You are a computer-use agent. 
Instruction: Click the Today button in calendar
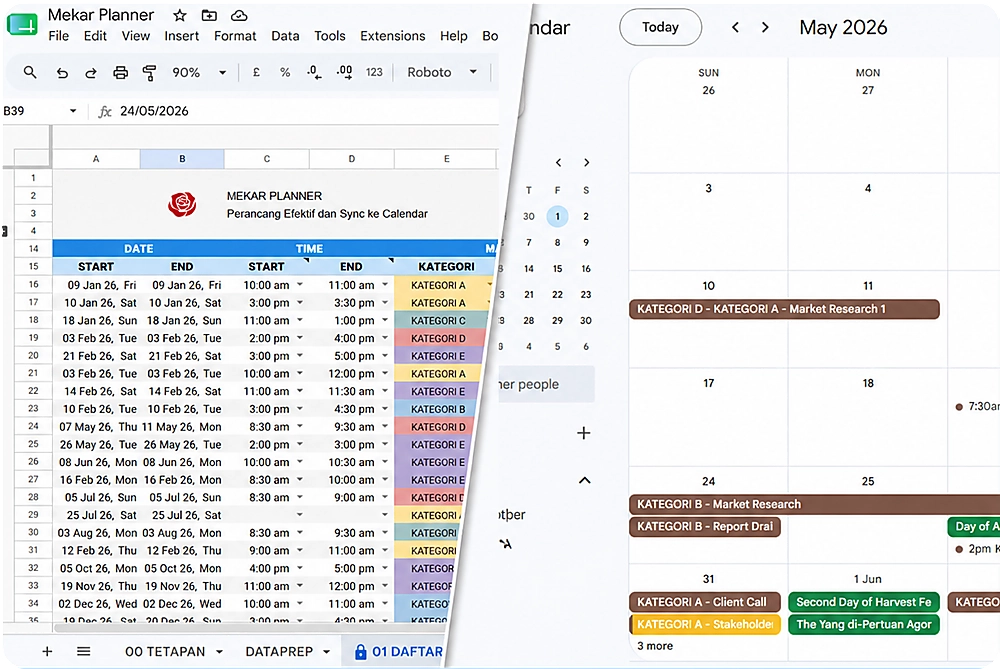661,27
